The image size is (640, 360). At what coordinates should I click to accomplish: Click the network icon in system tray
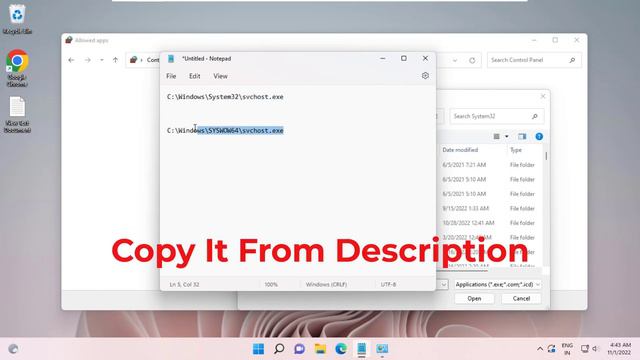point(584,349)
